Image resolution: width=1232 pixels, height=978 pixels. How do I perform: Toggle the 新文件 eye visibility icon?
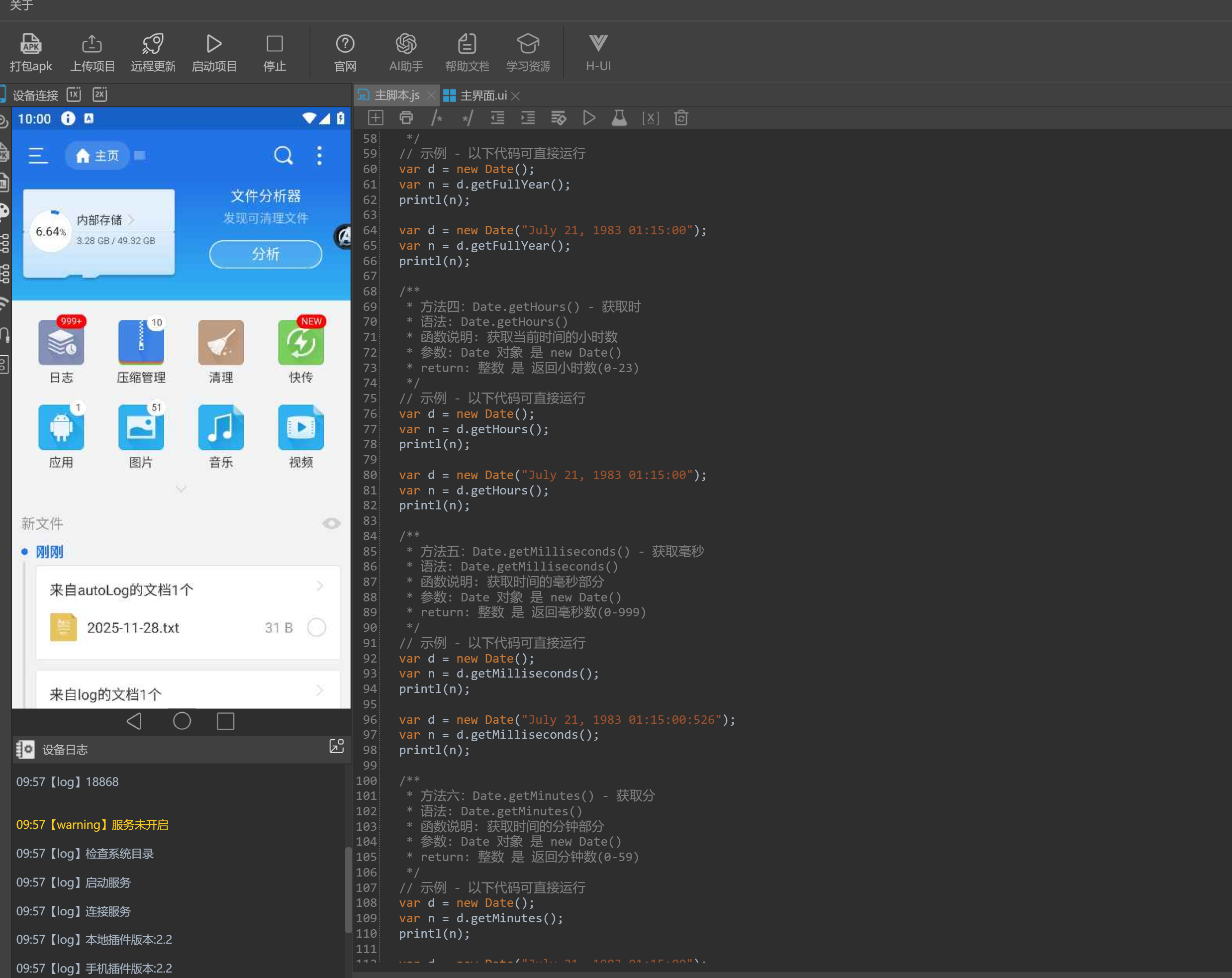tap(331, 523)
